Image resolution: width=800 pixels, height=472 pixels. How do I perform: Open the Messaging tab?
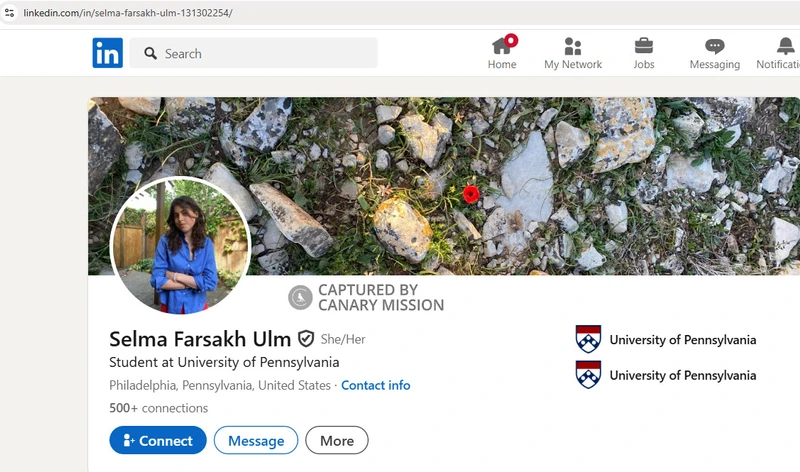pyautogui.click(x=715, y=53)
